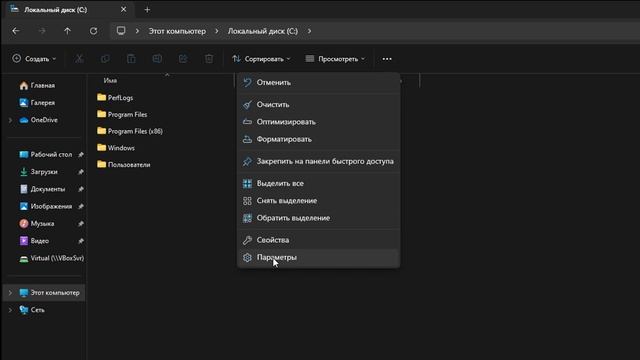Go back with the back arrow
640x360 pixels.
pos(16,31)
